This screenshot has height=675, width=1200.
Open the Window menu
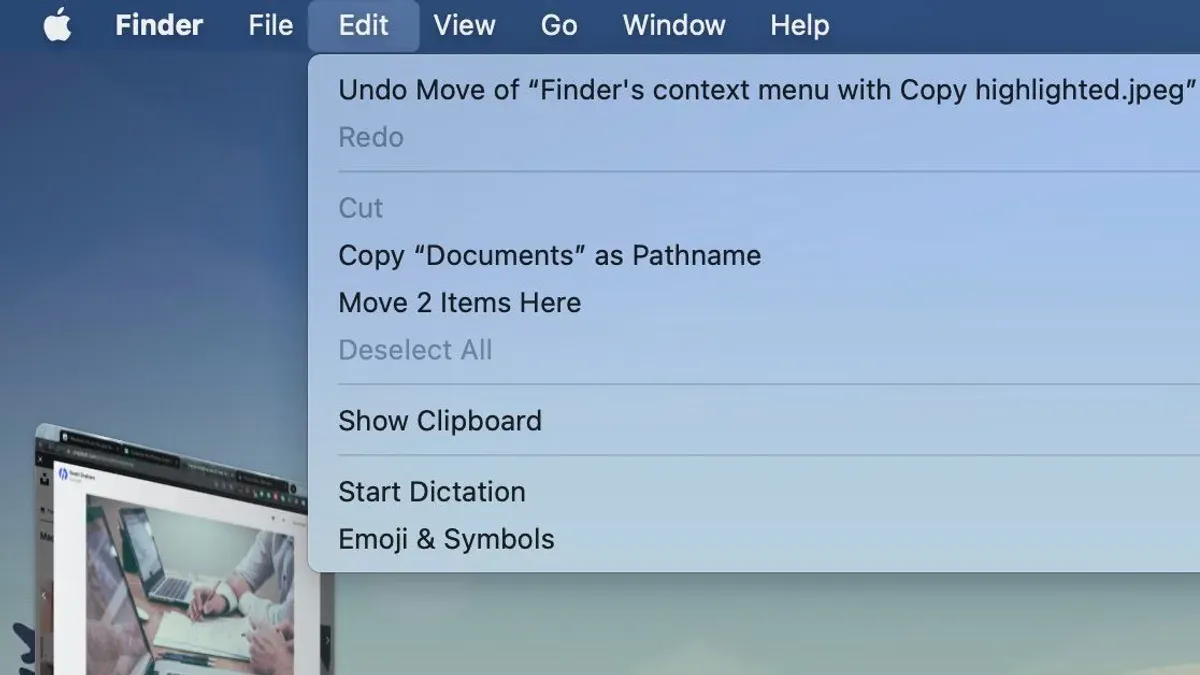[674, 25]
